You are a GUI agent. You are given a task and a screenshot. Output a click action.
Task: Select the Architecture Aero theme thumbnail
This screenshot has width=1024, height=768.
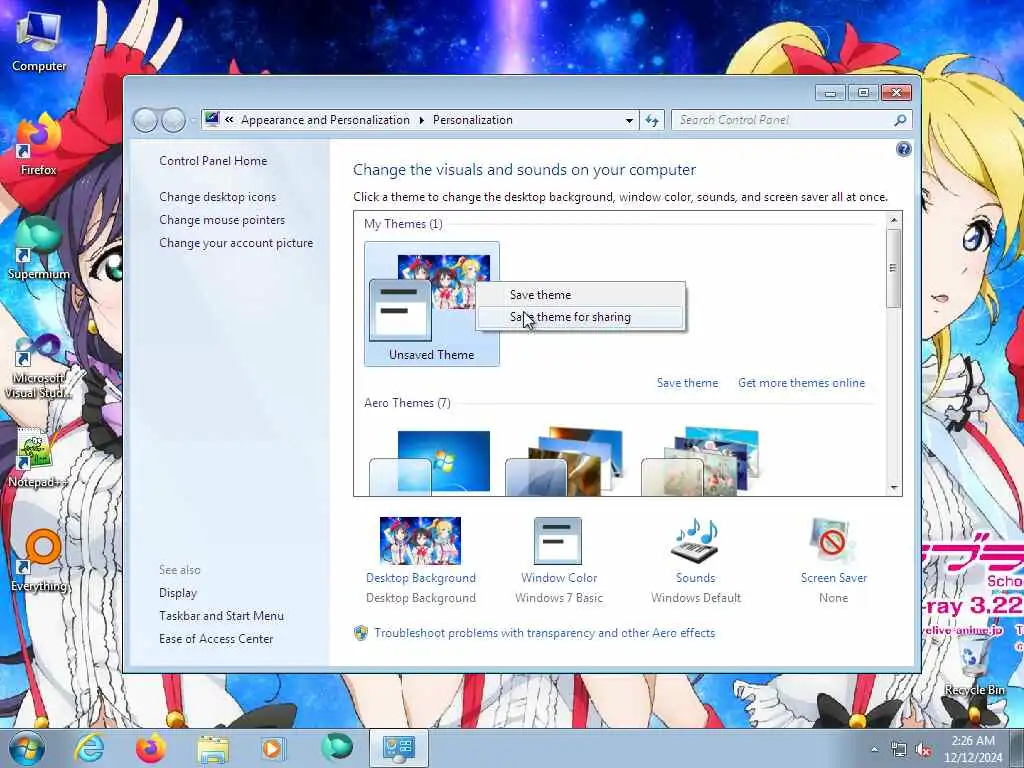click(x=566, y=461)
